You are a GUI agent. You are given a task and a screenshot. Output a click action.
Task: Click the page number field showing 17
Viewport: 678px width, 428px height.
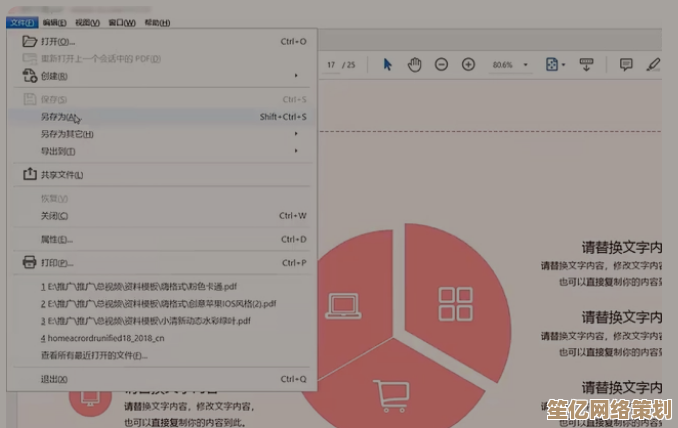pyautogui.click(x=331, y=65)
